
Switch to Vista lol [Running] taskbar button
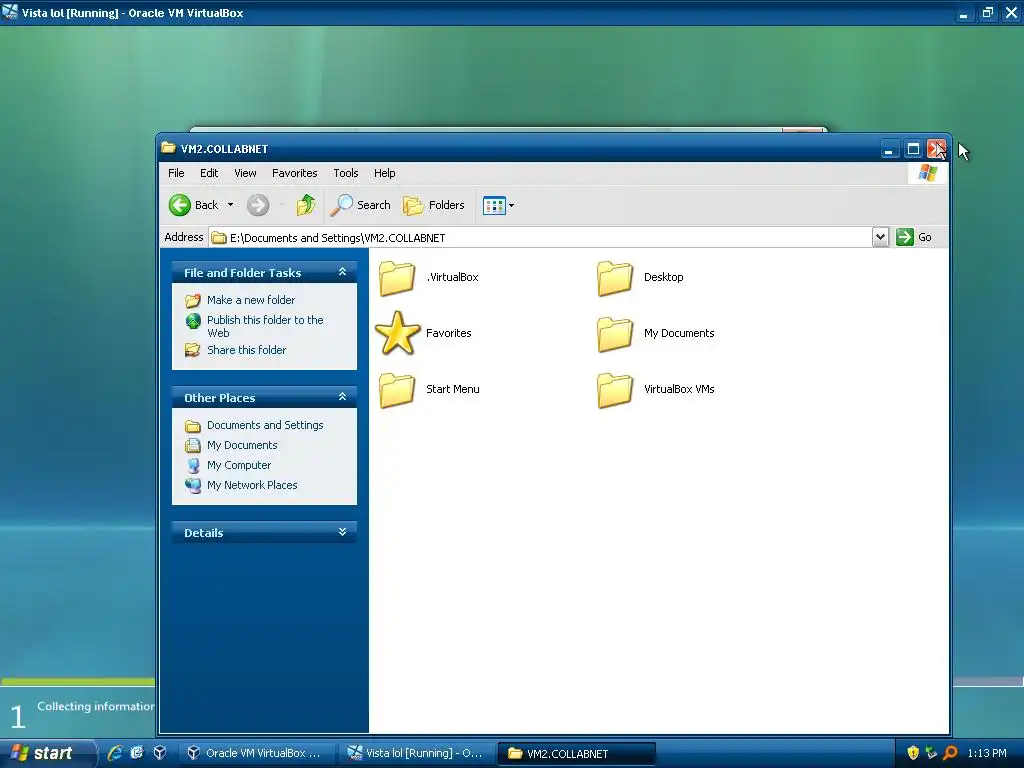click(x=417, y=753)
